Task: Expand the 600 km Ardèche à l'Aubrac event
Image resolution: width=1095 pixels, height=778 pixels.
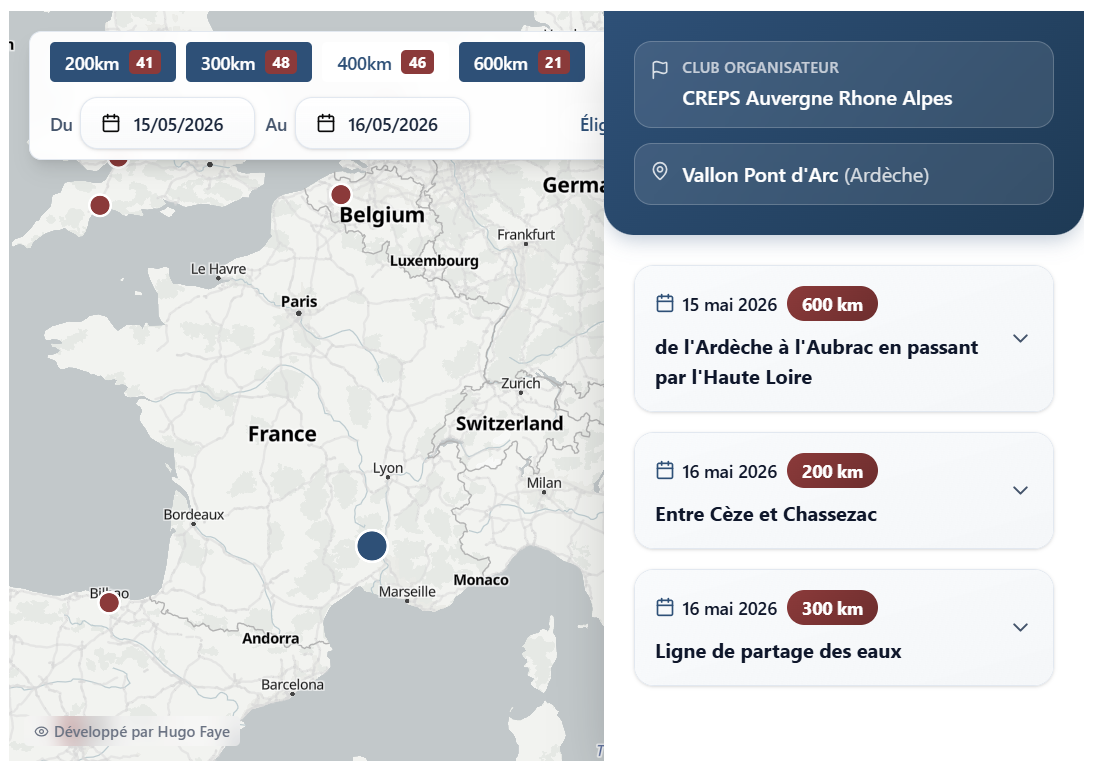Action: coord(1020,339)
